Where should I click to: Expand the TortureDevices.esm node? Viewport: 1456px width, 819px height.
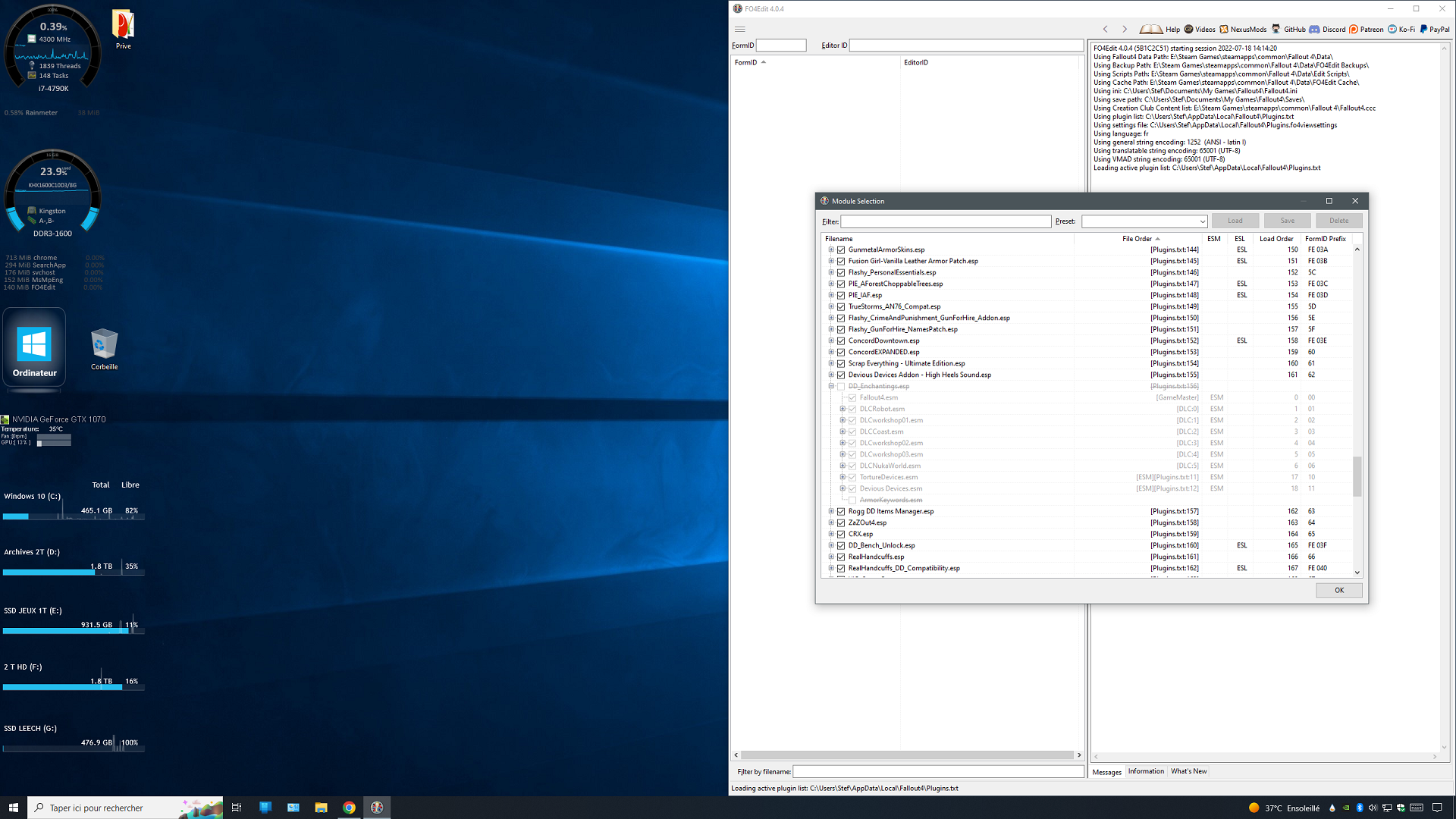click(x=843, y=477)
